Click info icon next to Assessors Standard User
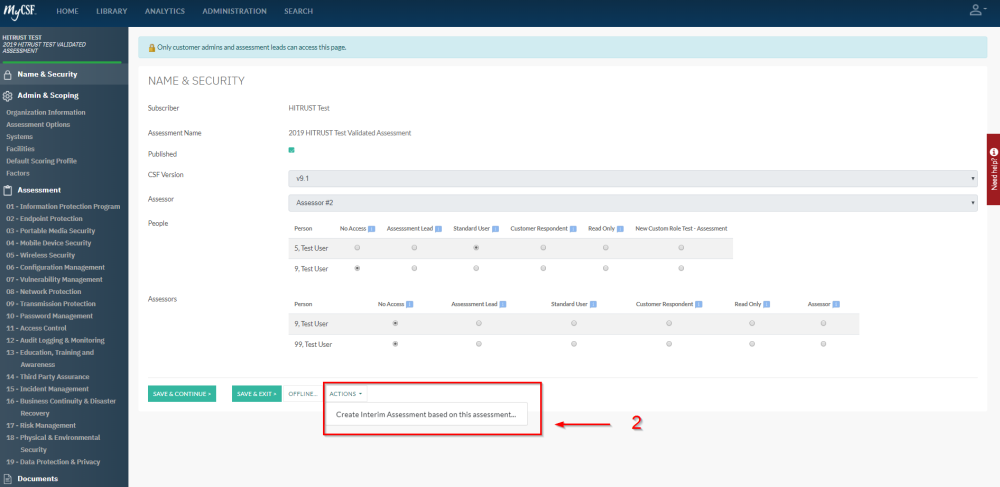This screenshot has height=487, width=1000. click(593, 305)
